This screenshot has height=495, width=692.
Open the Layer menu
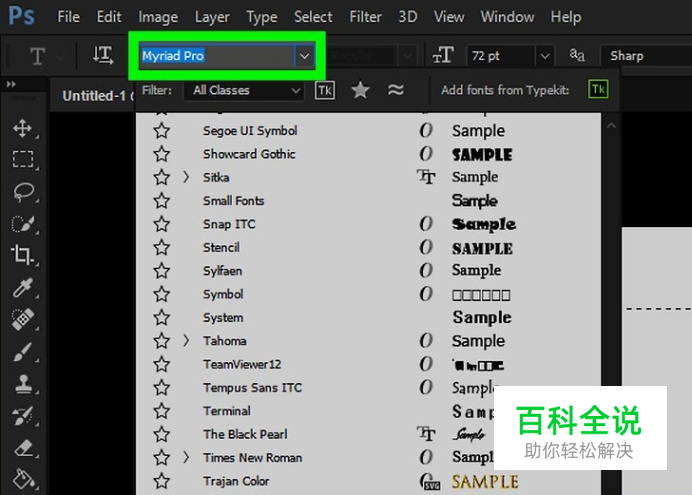pyautogui.click(x=212, y=17)
